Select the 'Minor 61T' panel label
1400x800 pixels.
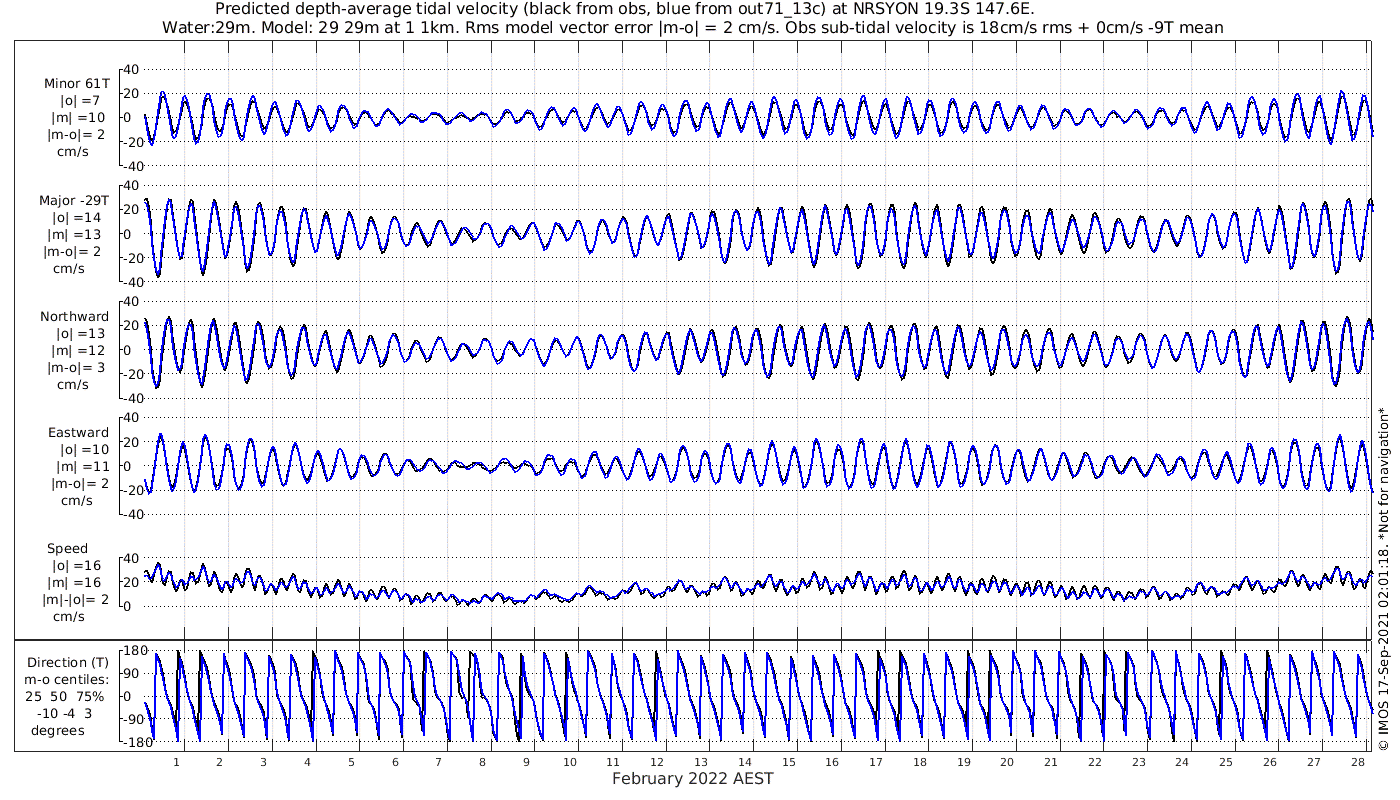click(77, 84)
